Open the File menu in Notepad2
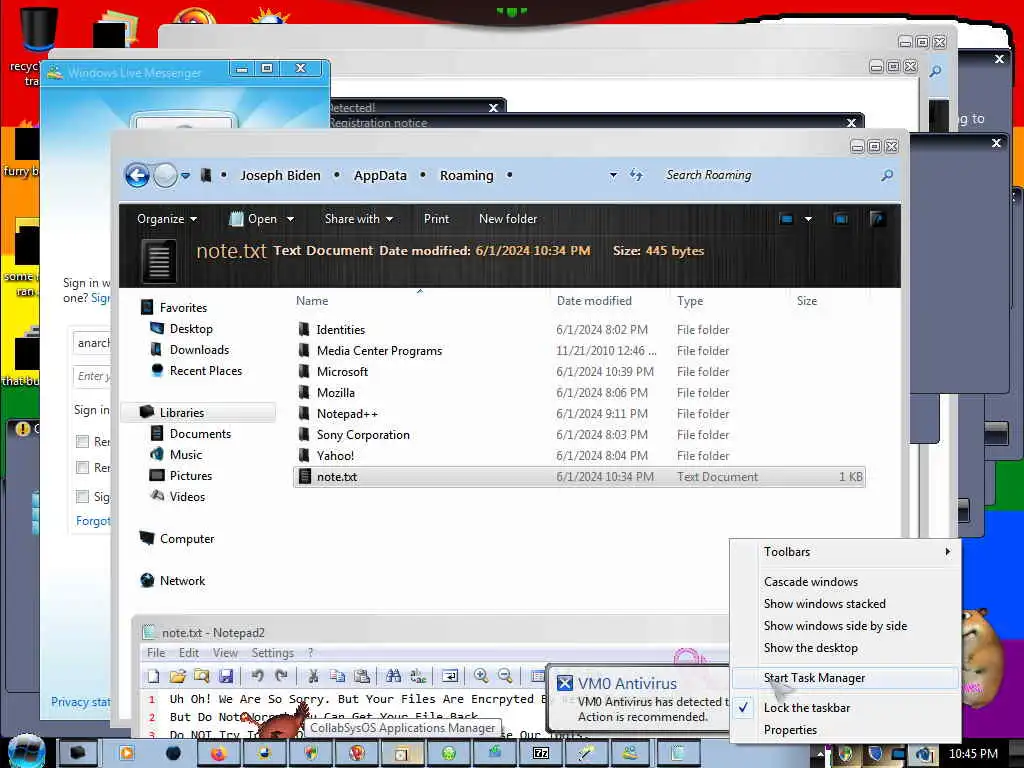This screenshot has width=1024, height=768. coord(156,653)
